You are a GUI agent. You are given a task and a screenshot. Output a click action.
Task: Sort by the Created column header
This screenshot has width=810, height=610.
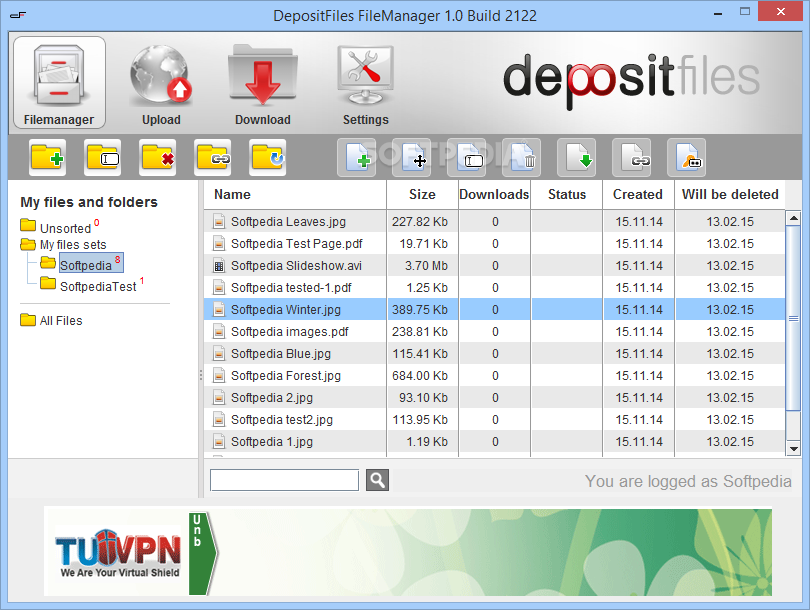coord(638,195)
